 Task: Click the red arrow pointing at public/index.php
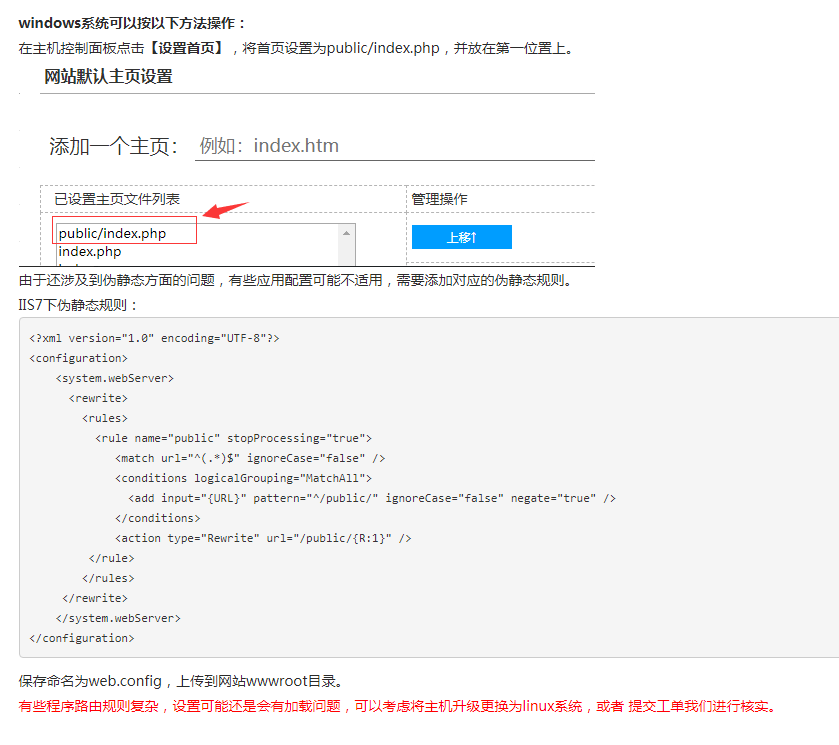click(225, 210)
